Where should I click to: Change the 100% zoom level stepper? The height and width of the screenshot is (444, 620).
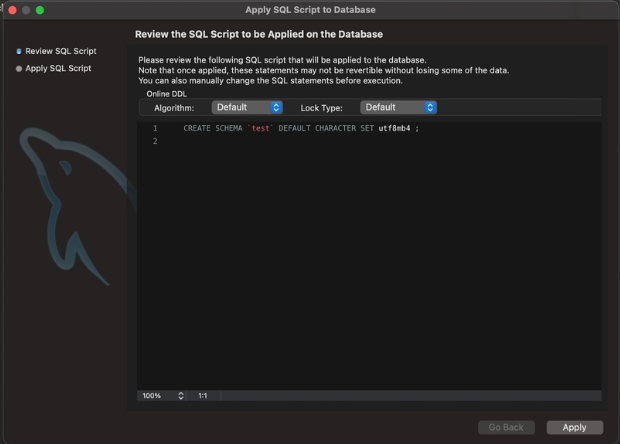181,396
